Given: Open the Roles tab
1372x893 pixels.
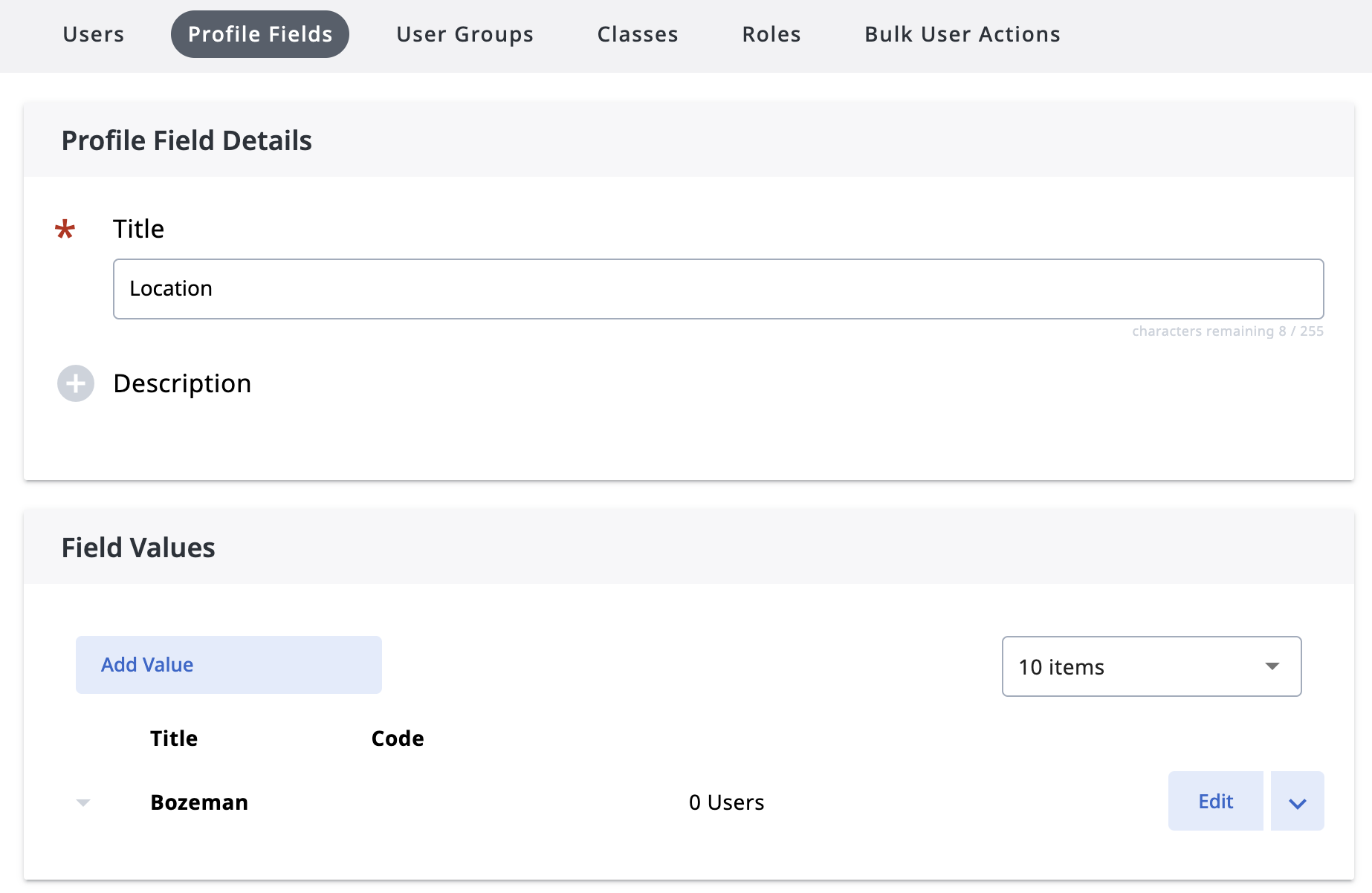Looking at the screenshot, I should 771,34.
